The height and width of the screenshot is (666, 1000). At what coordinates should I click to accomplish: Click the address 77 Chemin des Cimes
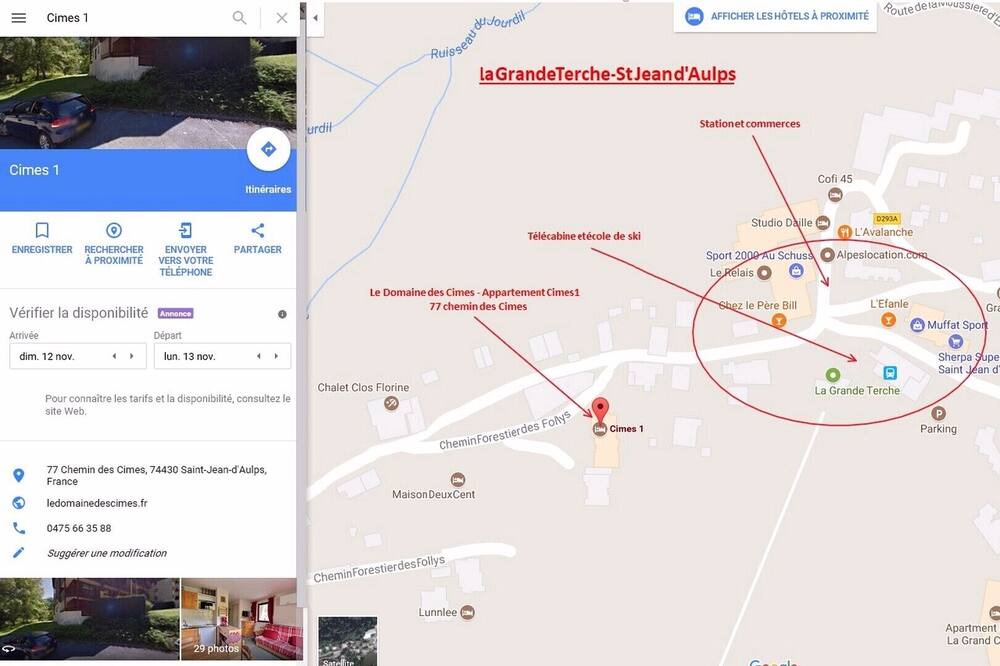pyautogui.click(x=156, y=475)
